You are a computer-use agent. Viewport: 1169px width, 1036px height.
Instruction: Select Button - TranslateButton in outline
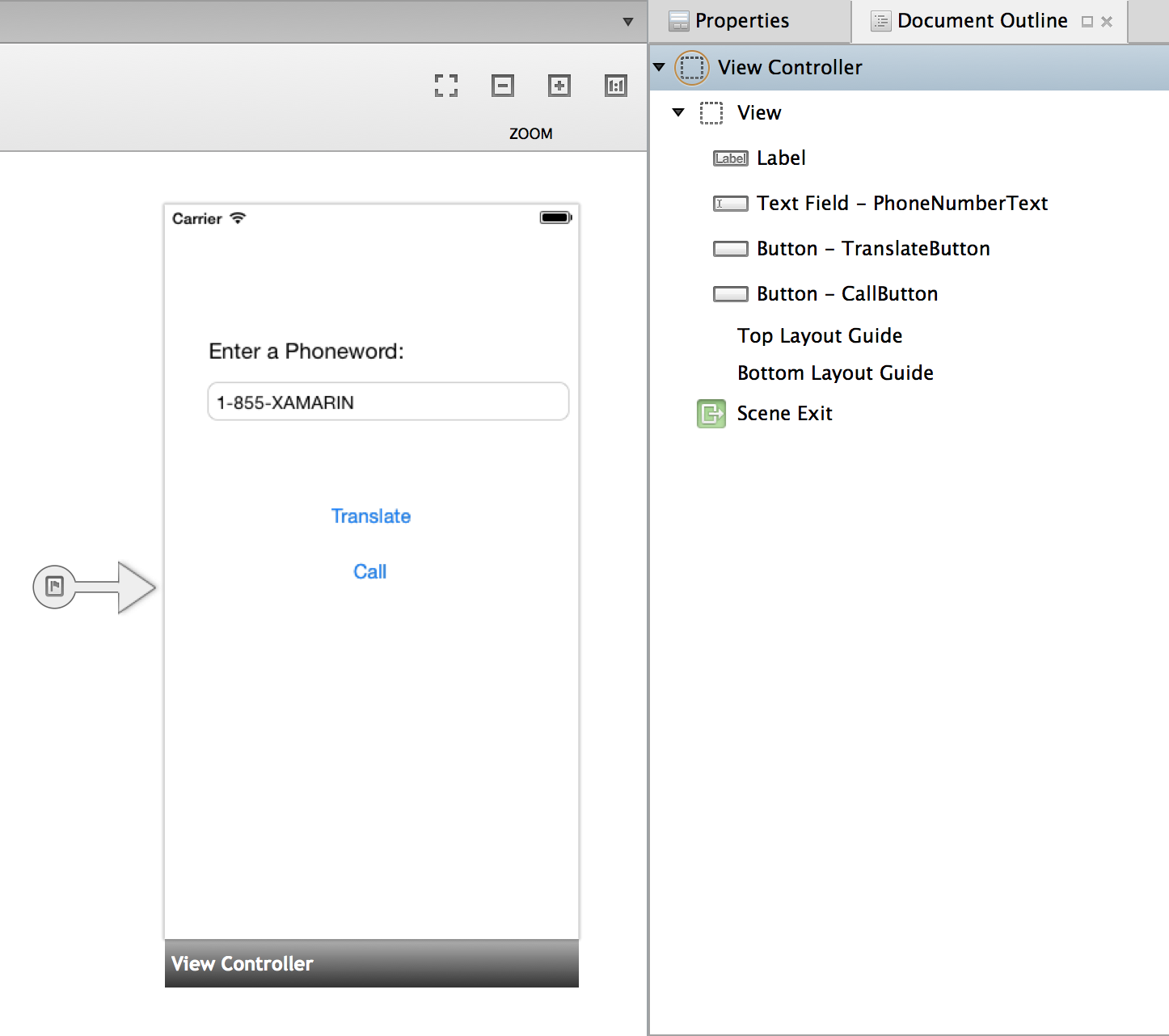click(x=872, y=249)
